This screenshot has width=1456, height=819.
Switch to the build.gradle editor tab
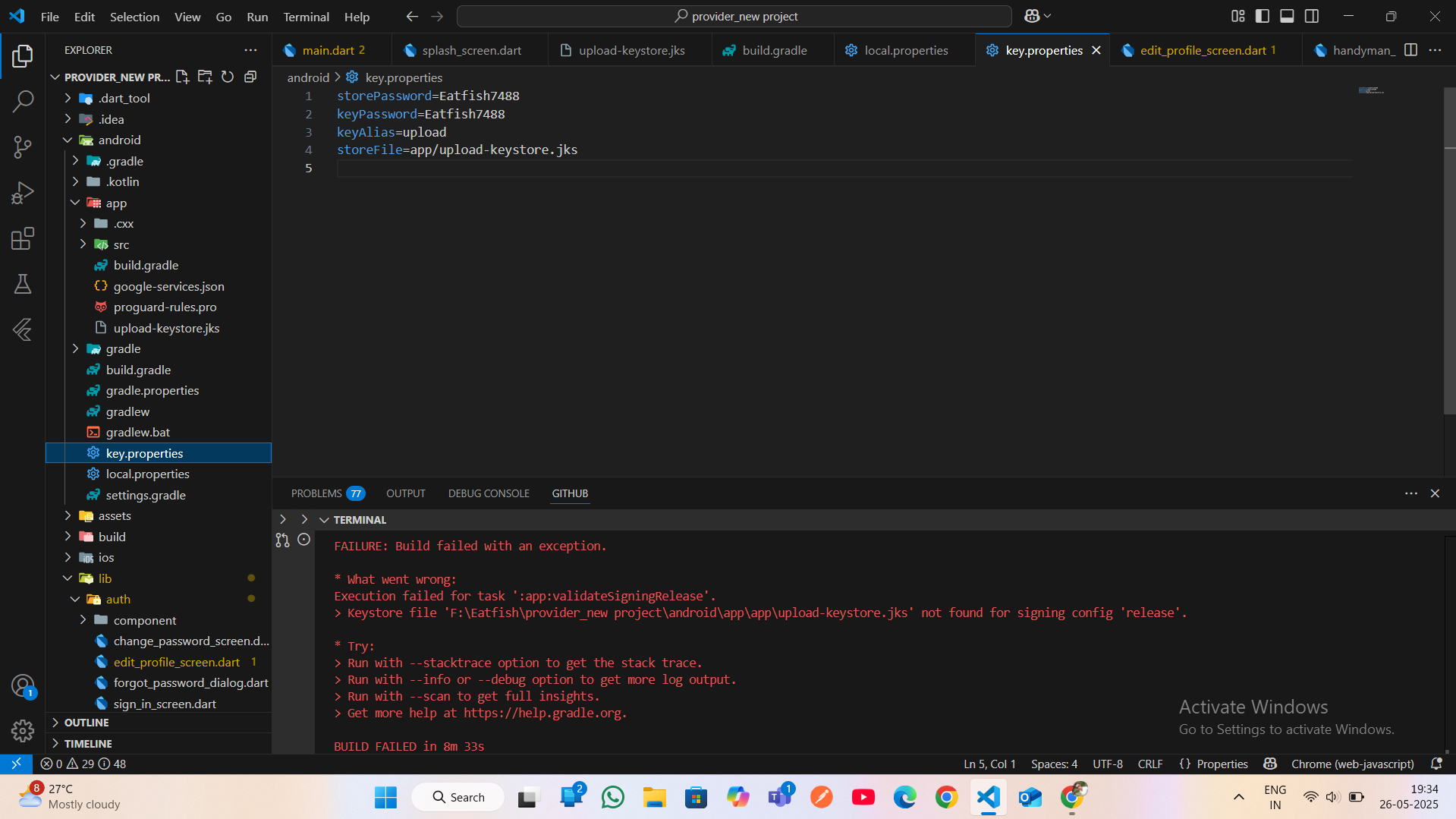(774, 50)
